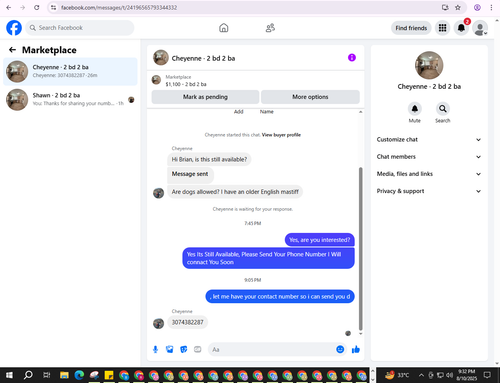
Task: Open File Explorer from taskbar
Action: (x=64, y=375)
